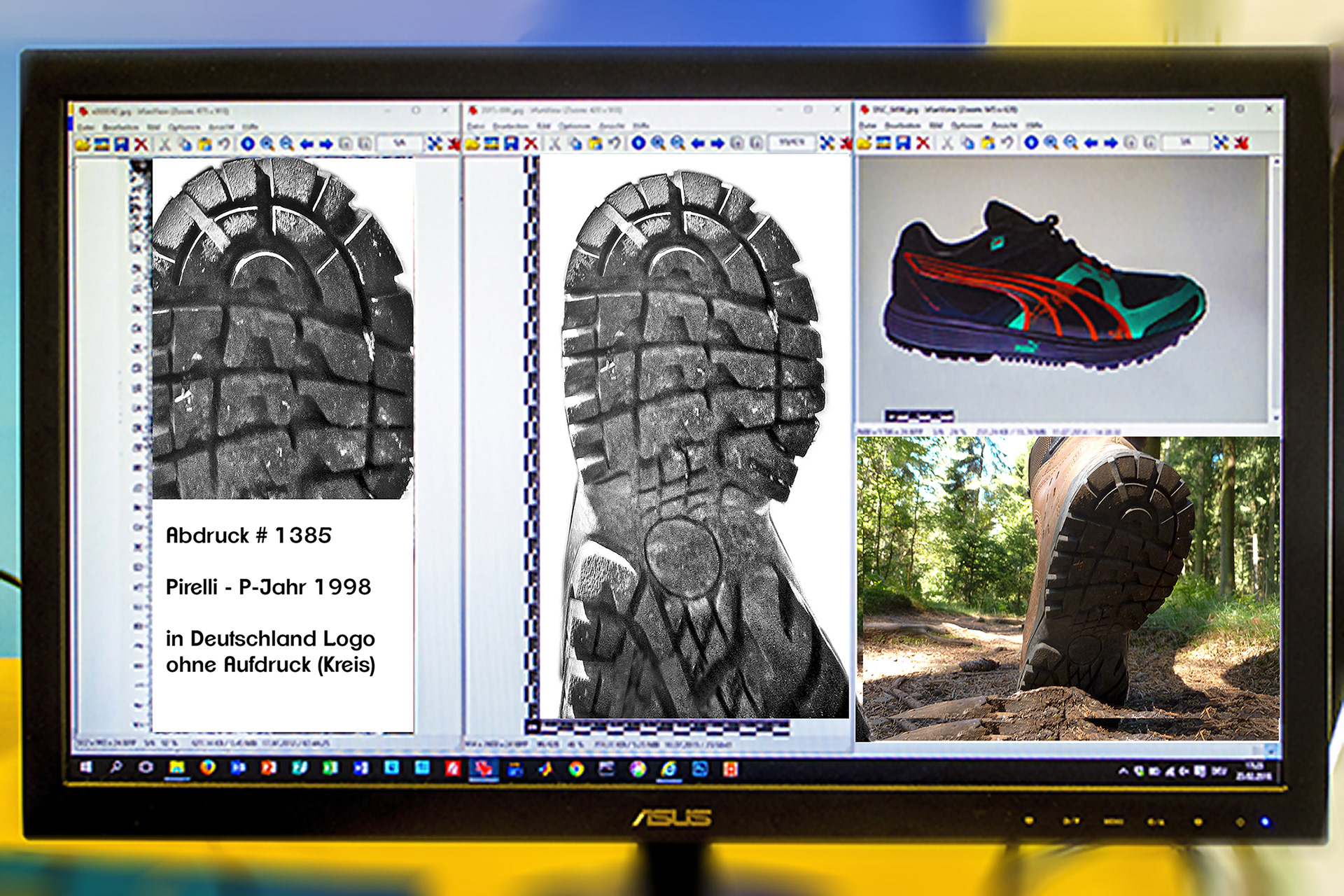The height and width of the screenshot is (896, 1344).
Task: Zoom out on the Puma shoe image
Action: pos(1071,142)
